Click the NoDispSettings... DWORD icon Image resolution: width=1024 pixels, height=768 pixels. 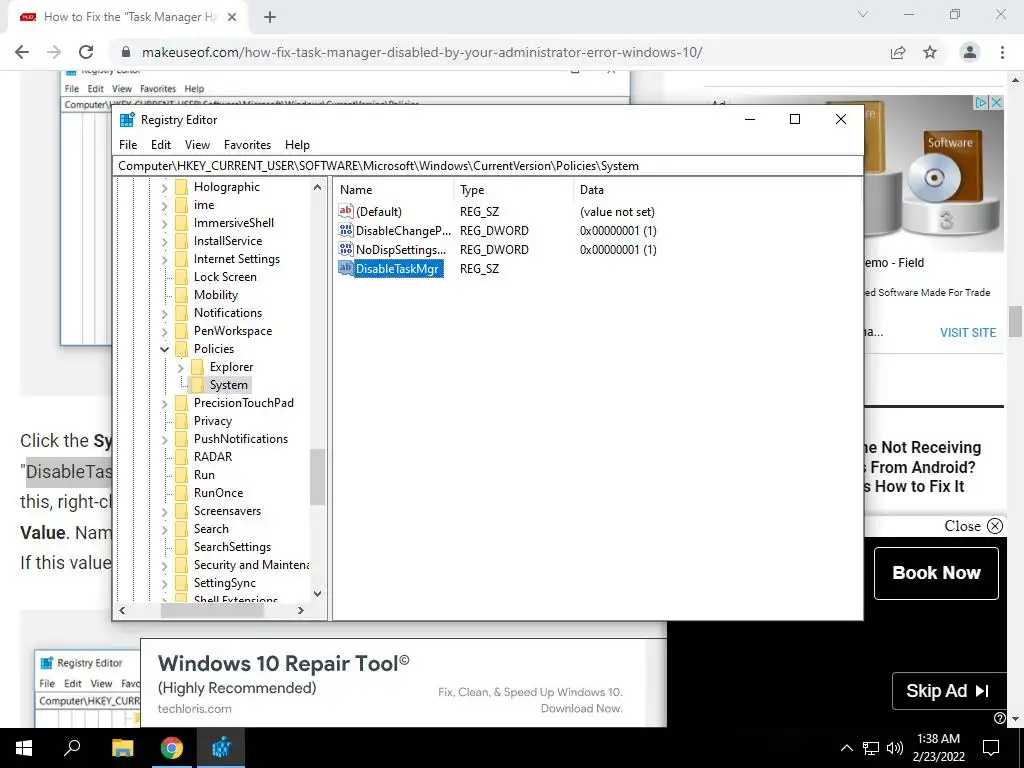click(x=345, y=249)
